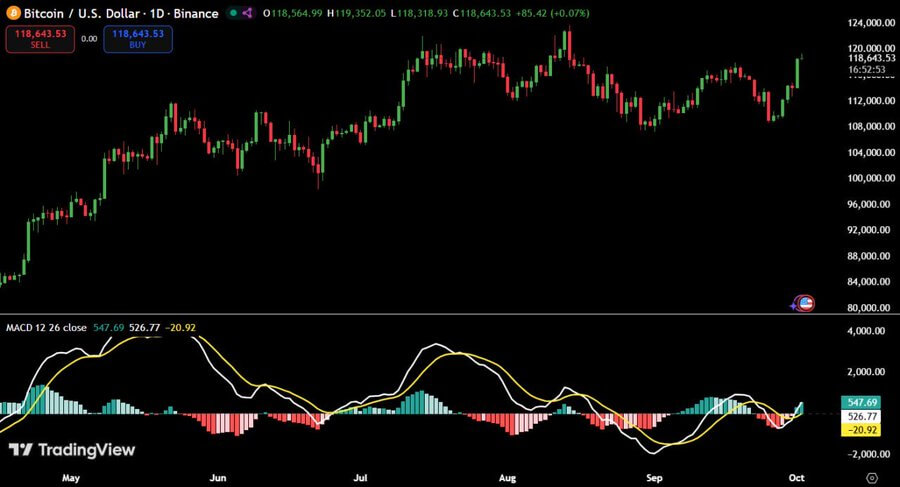The height and width of the screenshot is (487, 900).
Task: Click the green market status dot
Action: pos(233,13)
